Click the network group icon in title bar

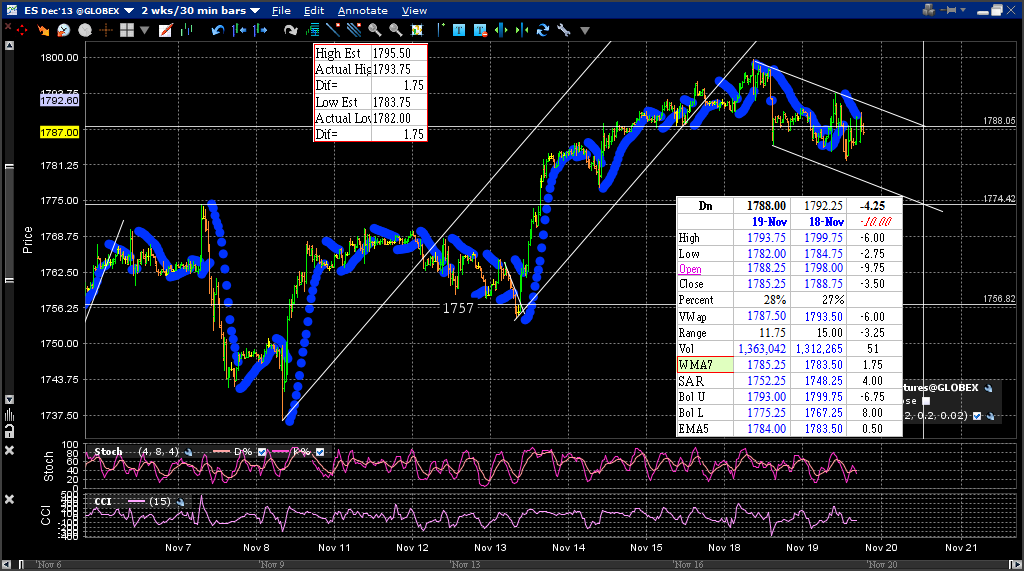[x=929, y=10]
